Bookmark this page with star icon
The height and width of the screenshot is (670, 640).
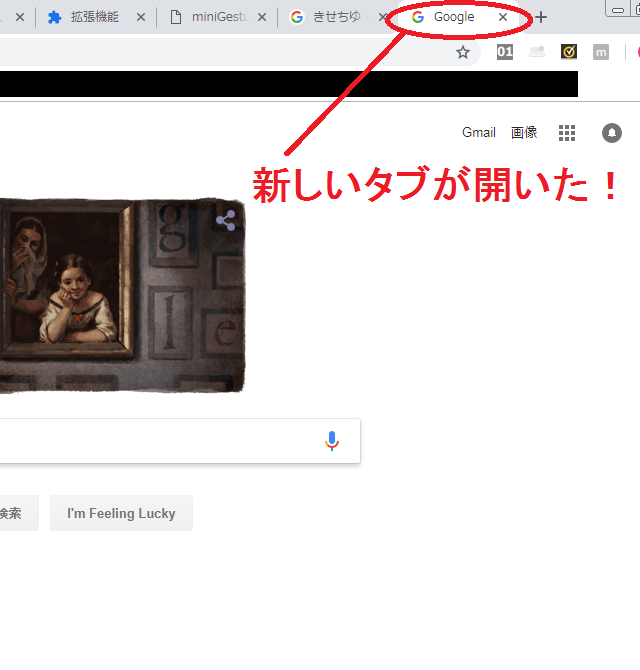pos(463,53)
